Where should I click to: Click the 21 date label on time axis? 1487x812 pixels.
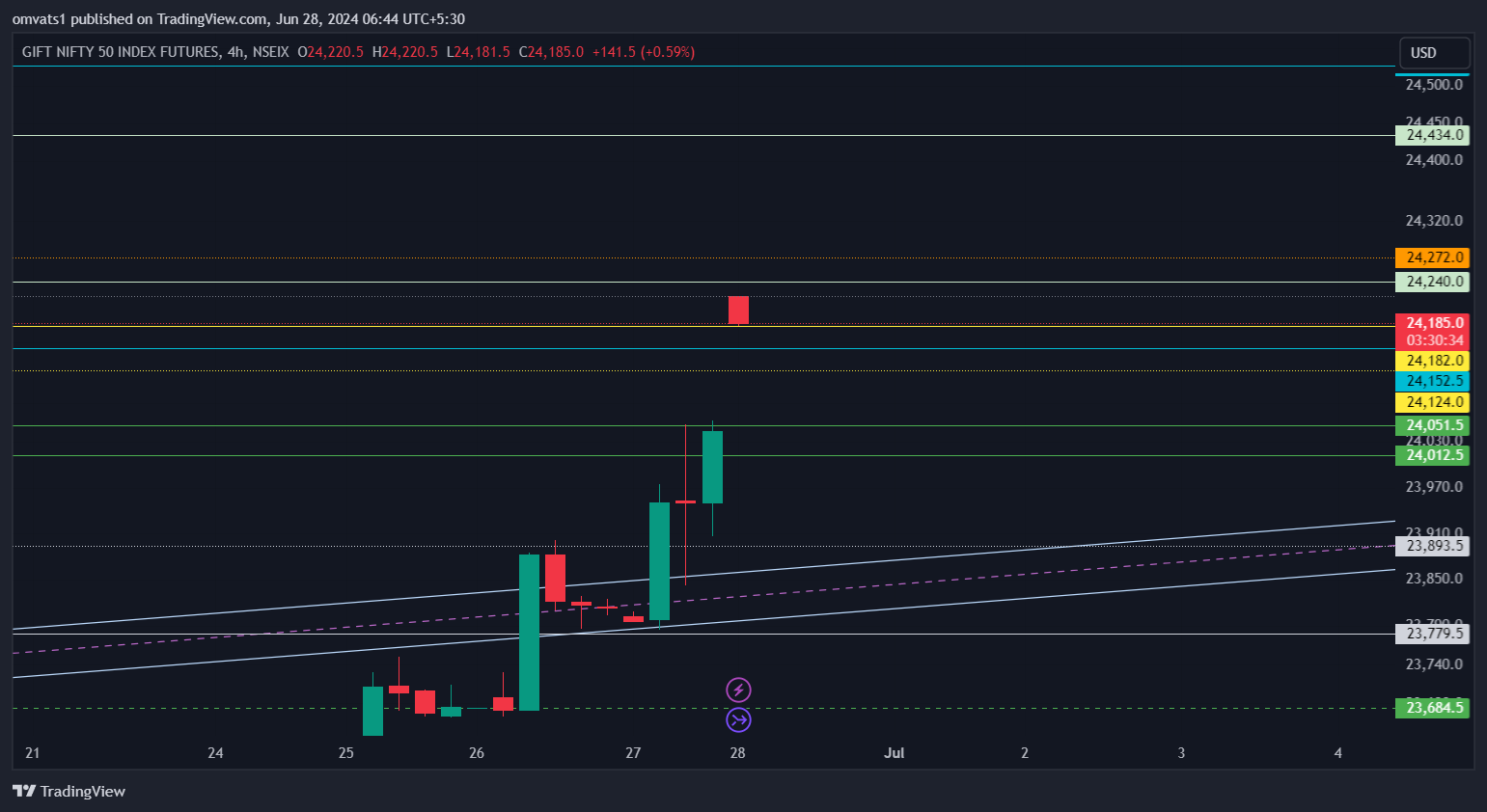click(33, 753)
